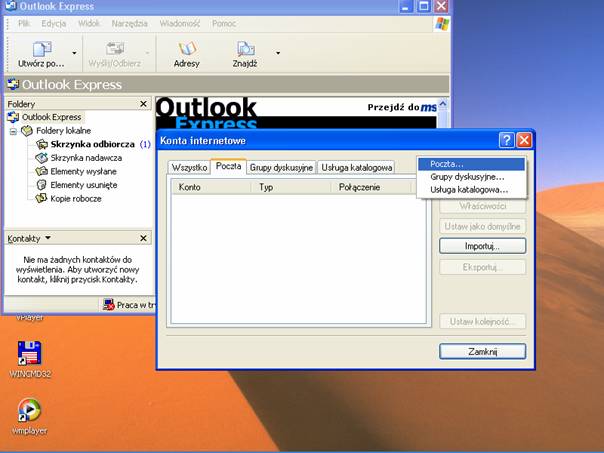This screenshot has height=453, width=604.
Task: Collapse the Foldery lokalne tree node
Action: click(13, 131)
